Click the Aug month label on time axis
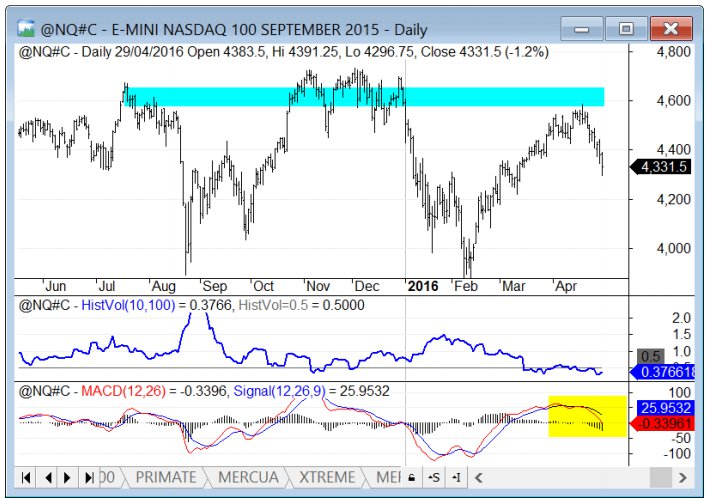The width and height of the screenshot is (709, 501). [x=163, y=286]
